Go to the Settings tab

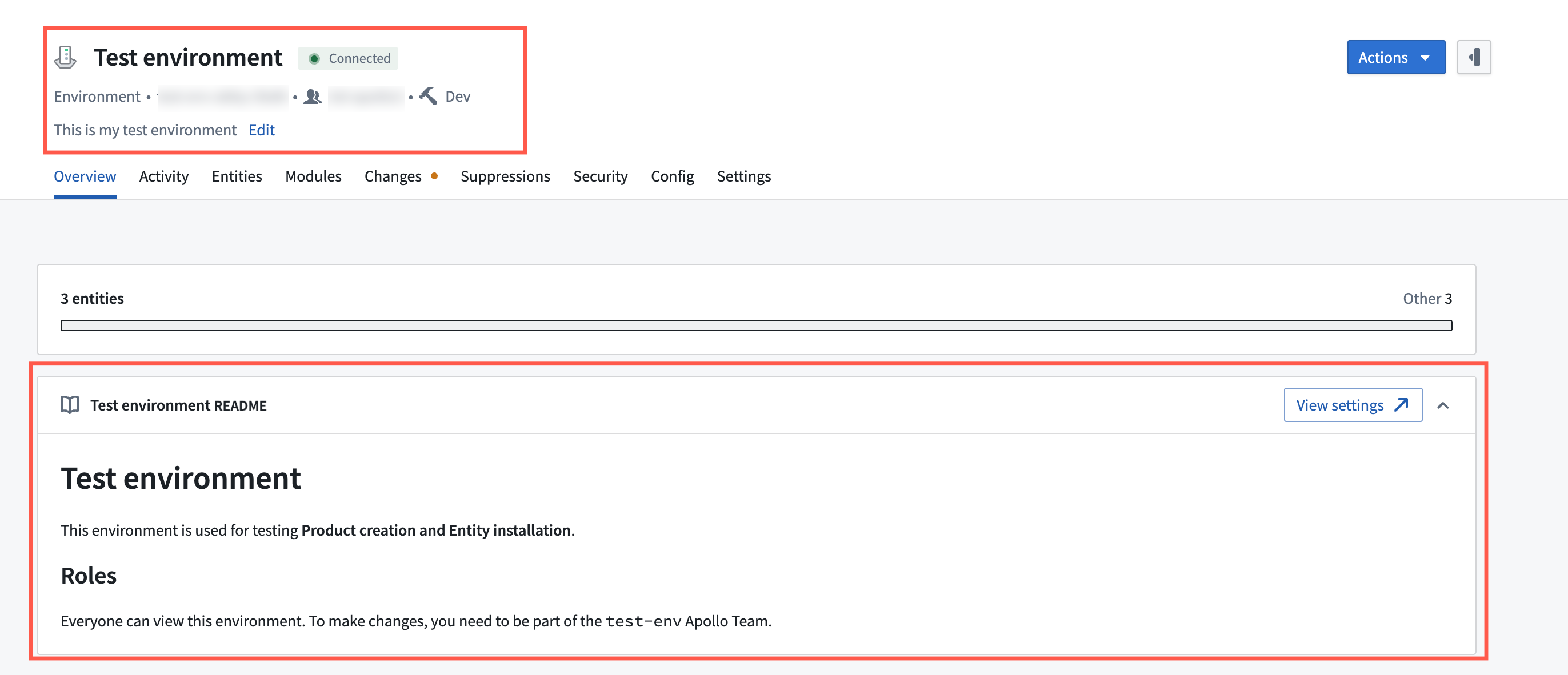click(x=744, y=176)
